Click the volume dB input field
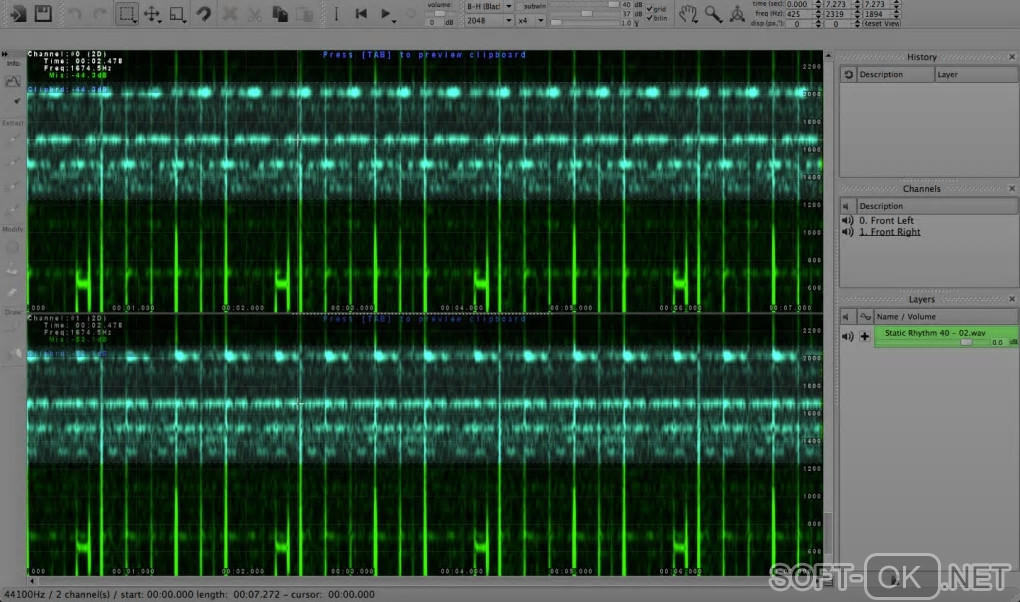 pos(434,22)
